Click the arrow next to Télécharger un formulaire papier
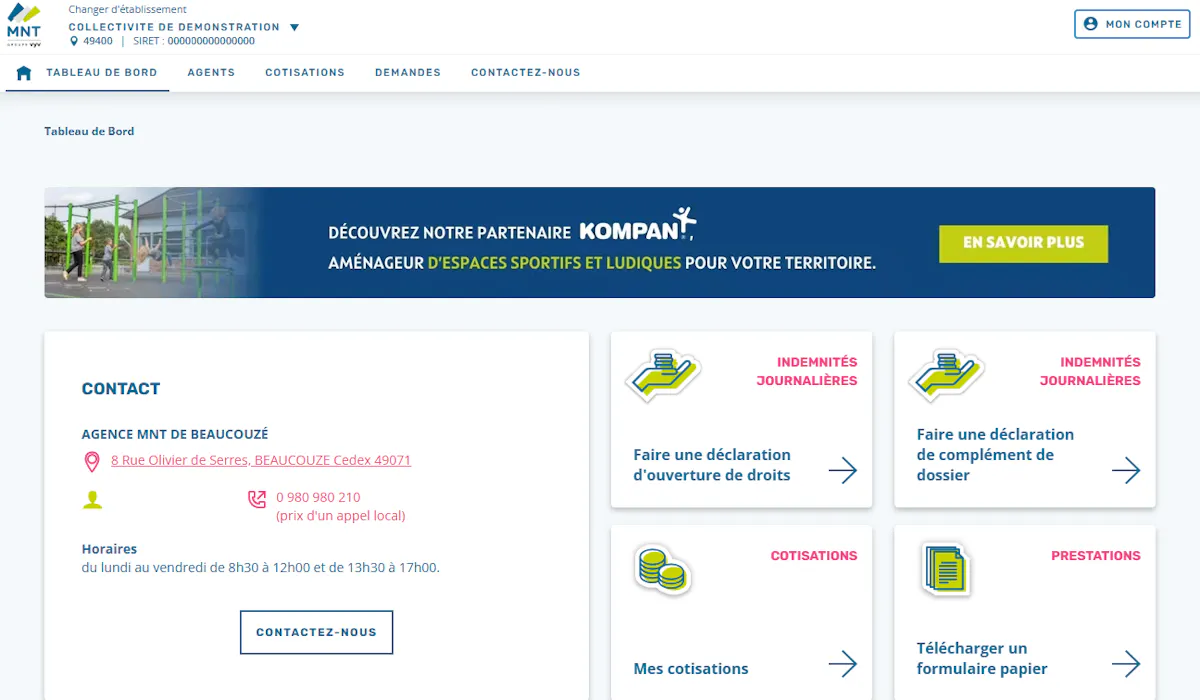1200x700 pixels. click(x=1127, y=664)
